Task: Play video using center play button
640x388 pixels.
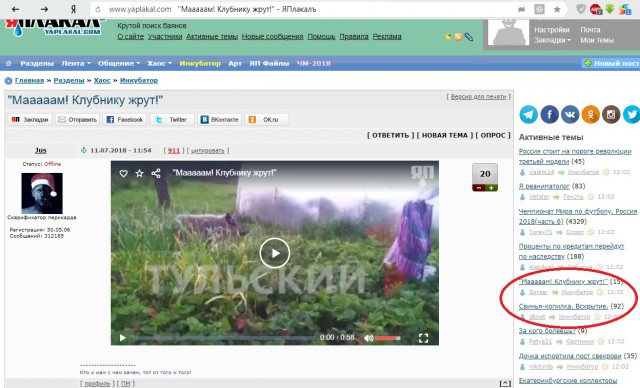Action: [275, 253]
